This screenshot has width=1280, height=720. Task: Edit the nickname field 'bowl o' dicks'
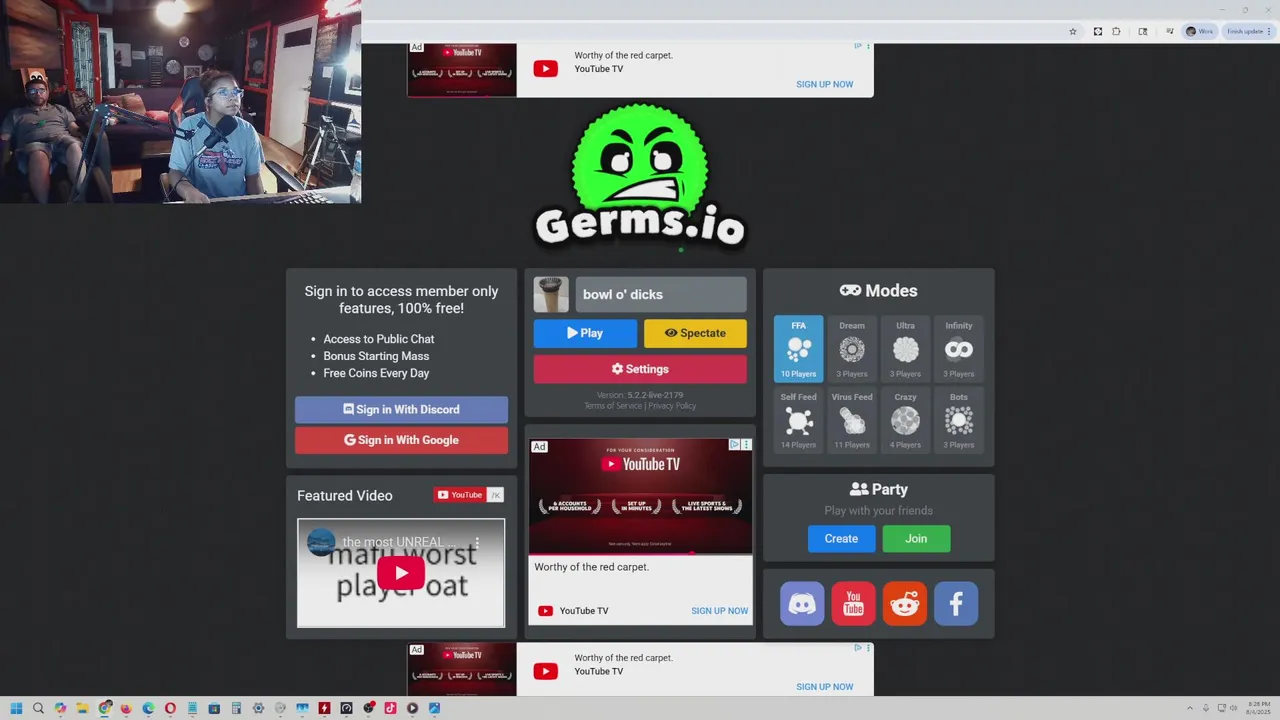click(661, 295)
